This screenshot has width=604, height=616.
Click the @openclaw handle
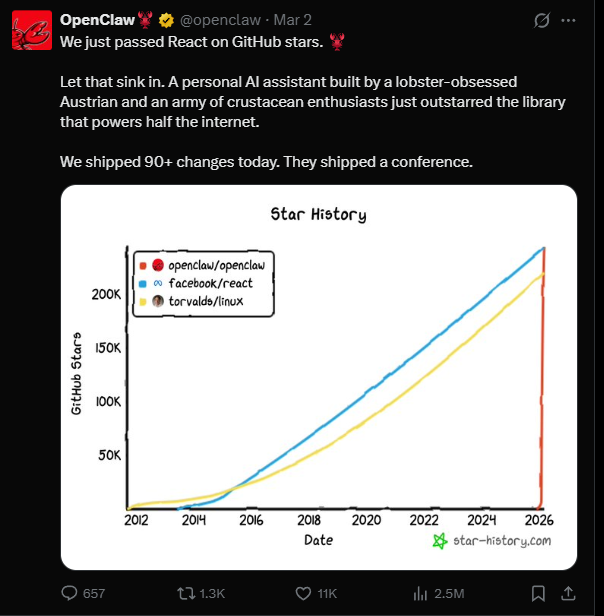tap(220, 20)
